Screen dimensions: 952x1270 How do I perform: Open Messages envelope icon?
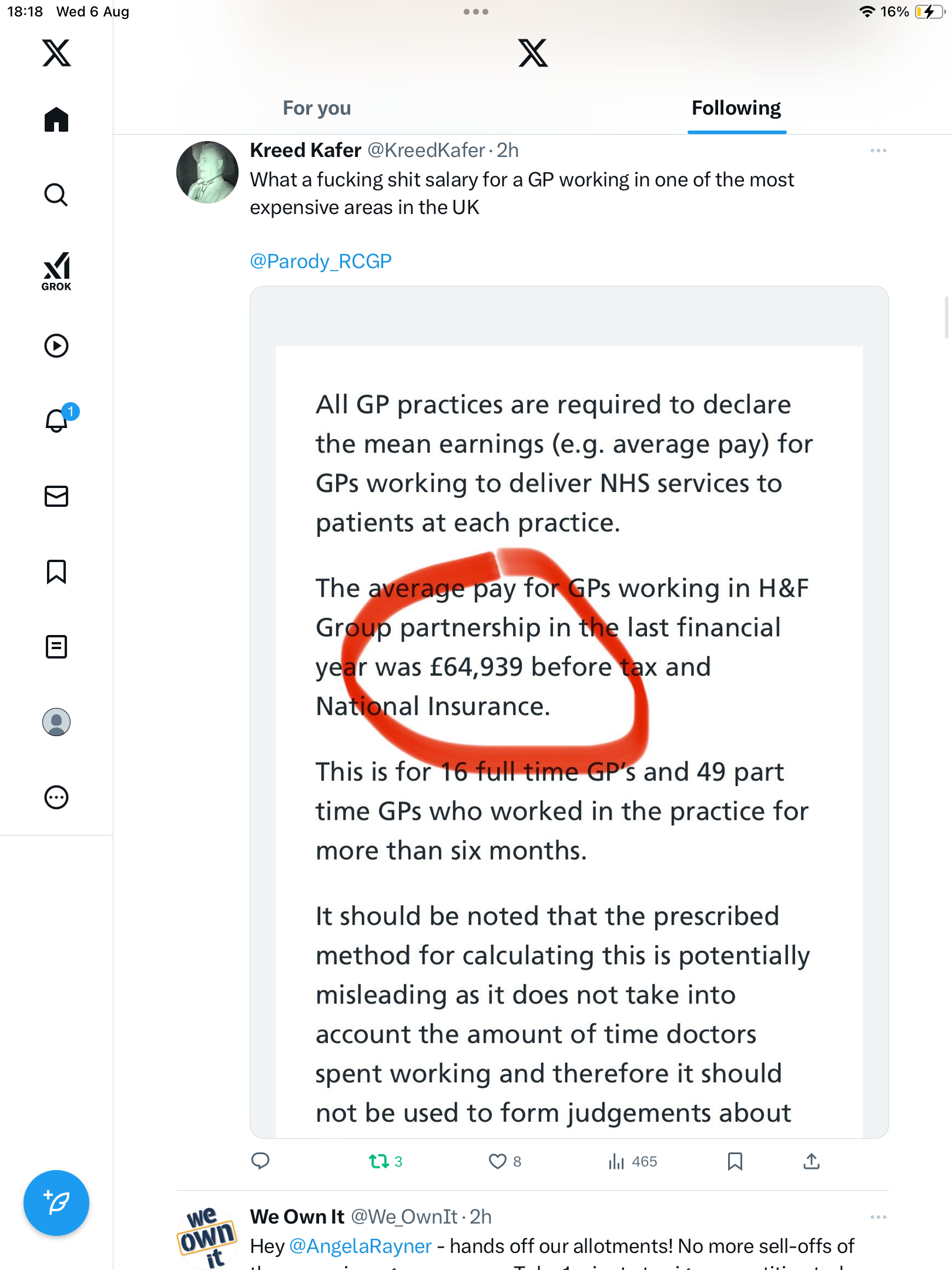[56, 496]
